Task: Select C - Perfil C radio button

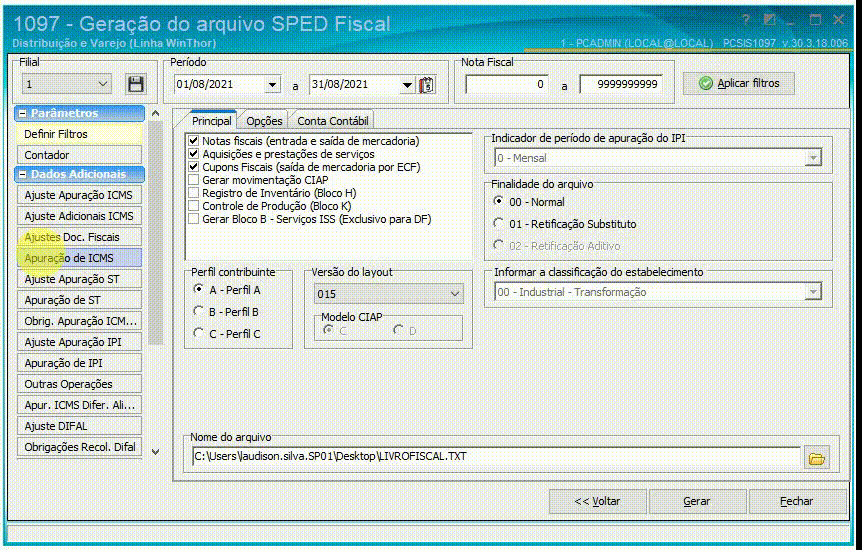Action: pyautogui.click(x=198, y=333)
